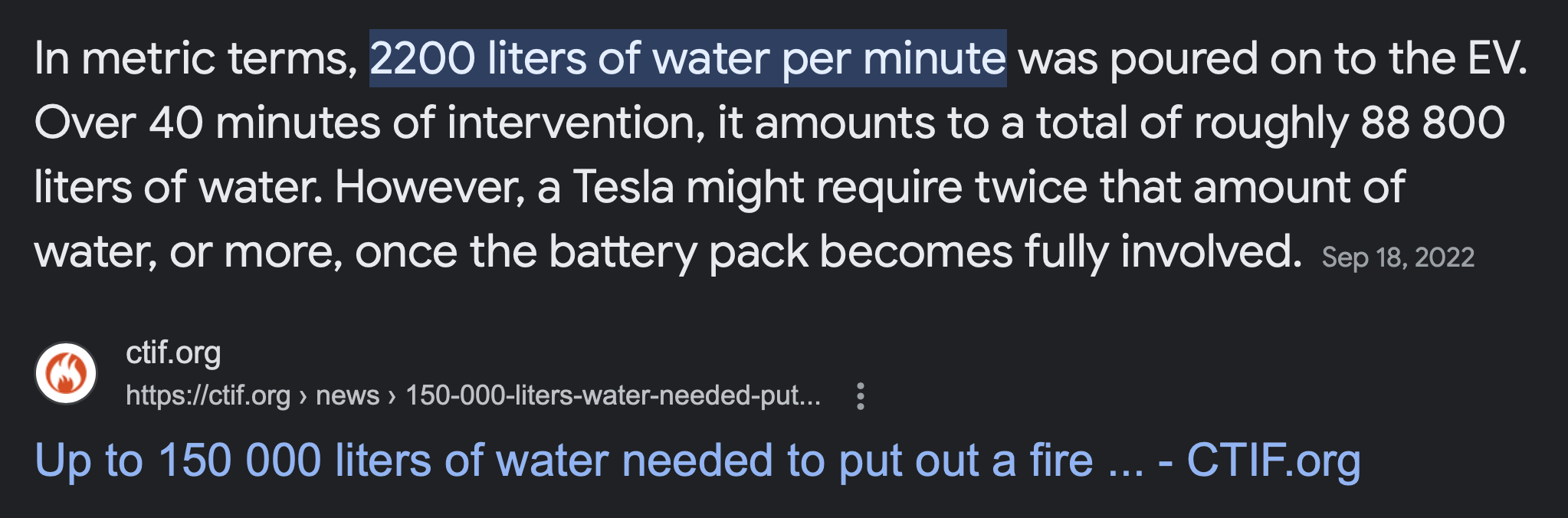
Task: Click the "Sep 18, 2022" date label
Action: [1398, 257]
